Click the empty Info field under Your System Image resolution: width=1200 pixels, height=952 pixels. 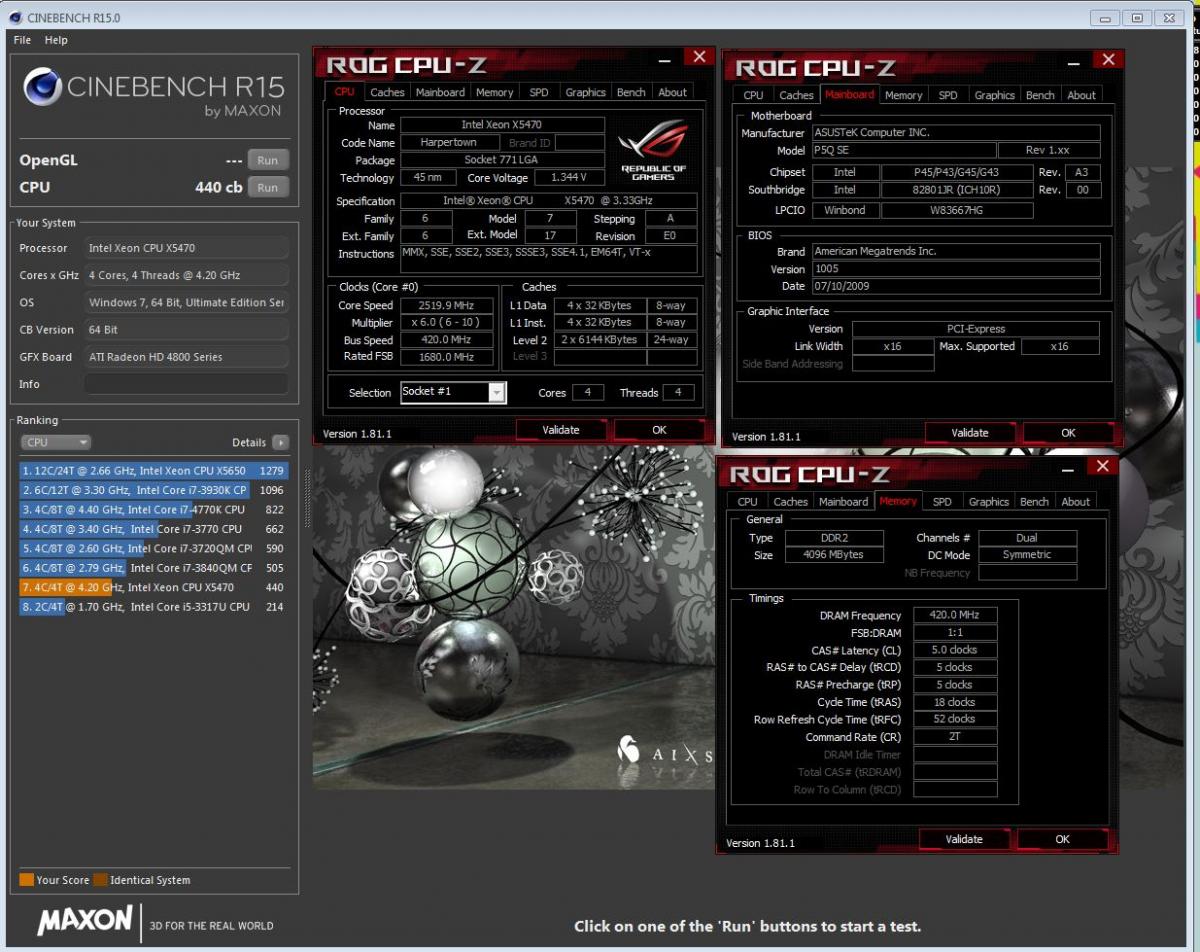coord(186,384)
